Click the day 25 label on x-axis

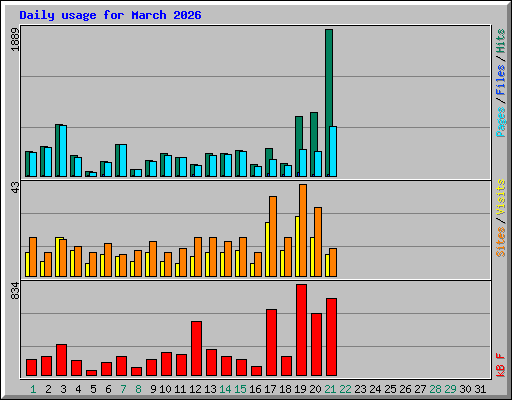(390, 389)
